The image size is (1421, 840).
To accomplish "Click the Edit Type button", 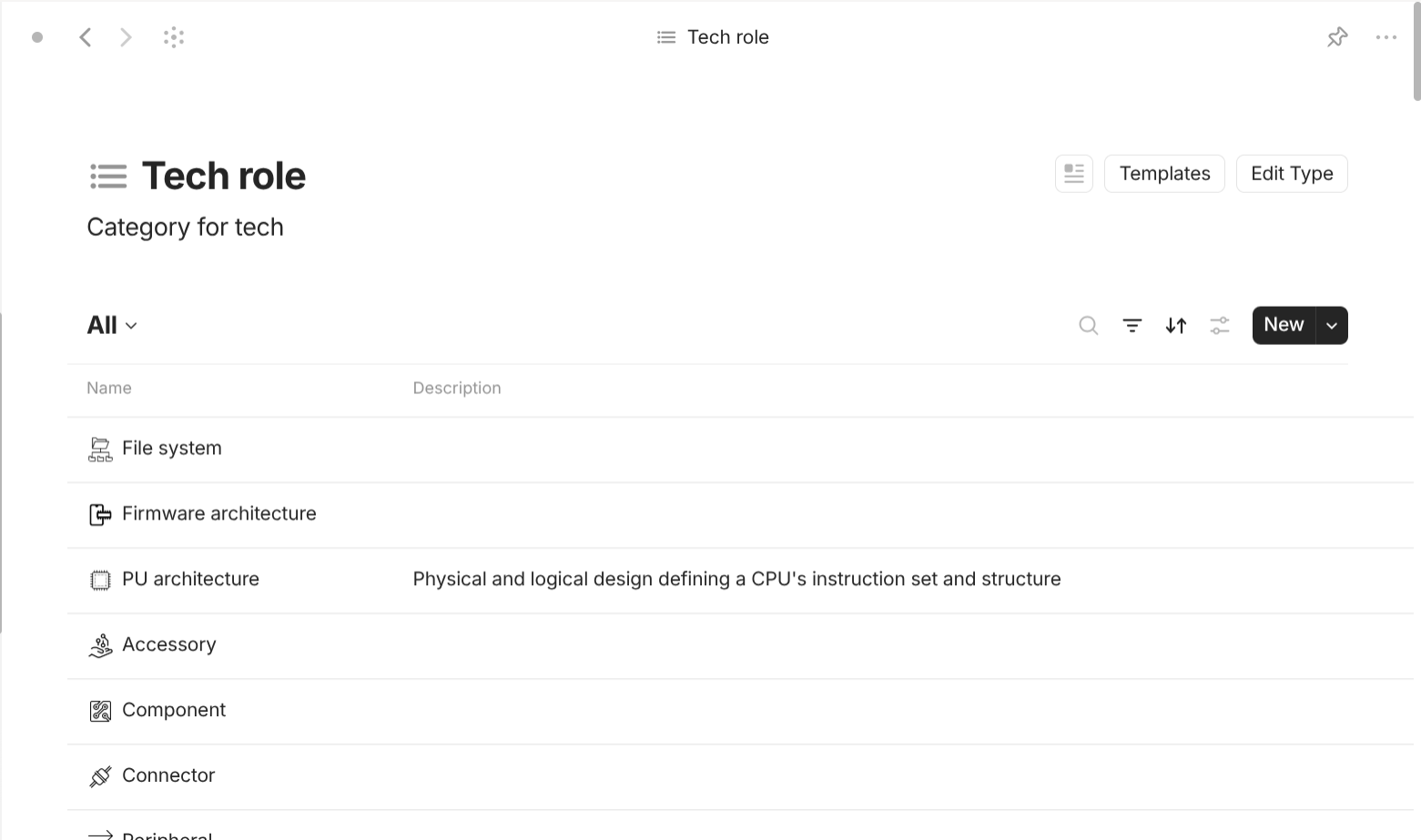I will pos(1291,173).
